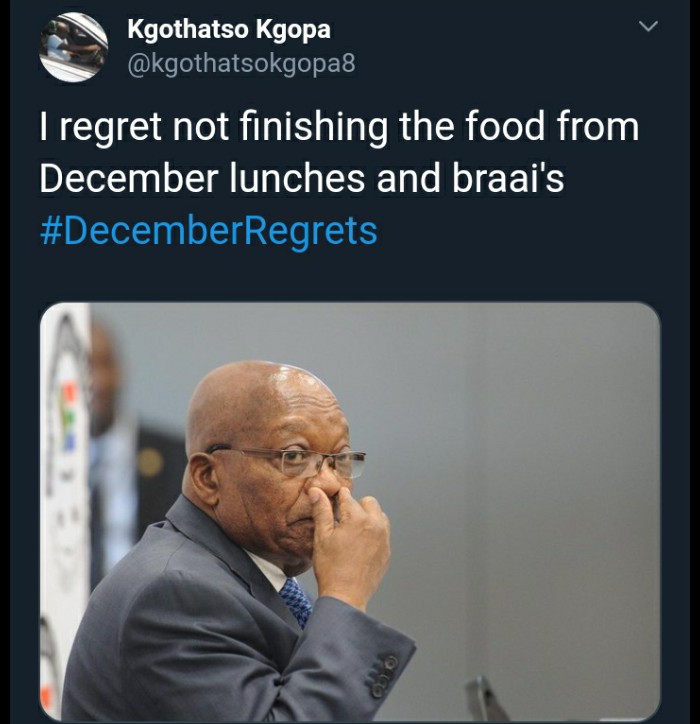700x724 pixels.
Task: Click the word "December" in the tweet body
Action: 129,178
